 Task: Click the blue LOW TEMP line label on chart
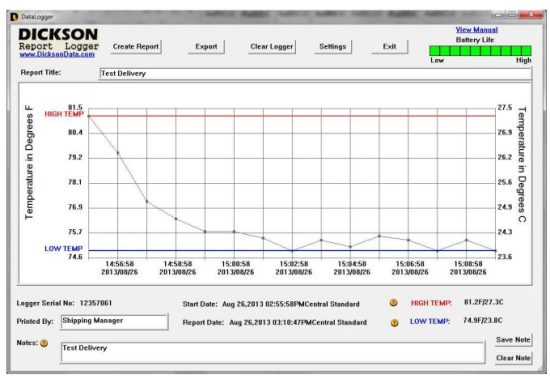pyautogui.click(x=63, y=249)
